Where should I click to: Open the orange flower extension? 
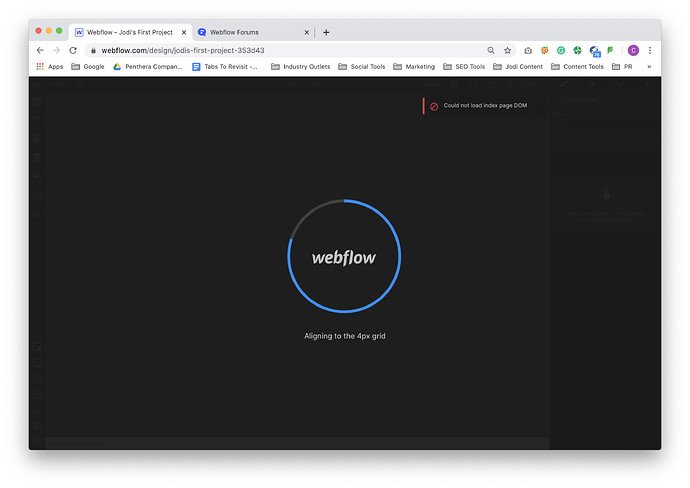545,51
